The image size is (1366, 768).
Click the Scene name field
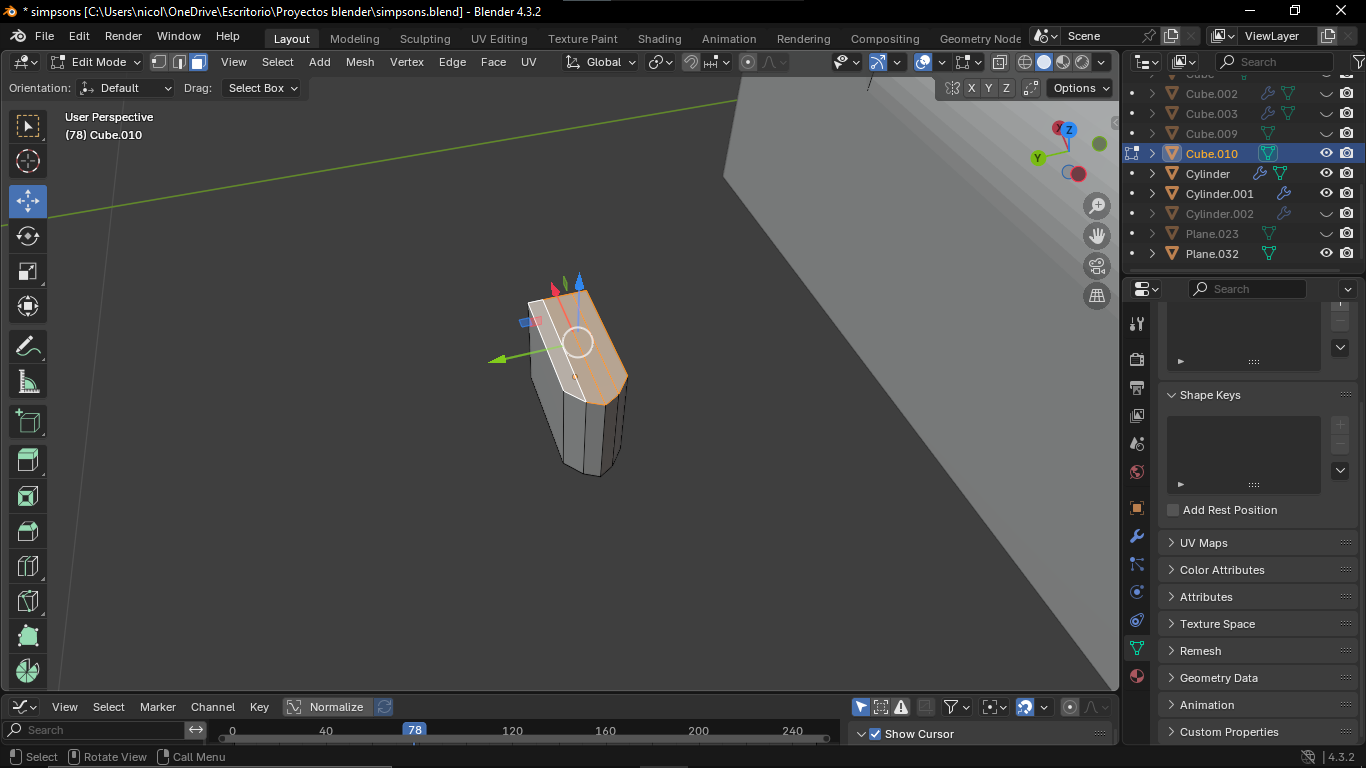pyautogui.click(x=1103, y=36)
